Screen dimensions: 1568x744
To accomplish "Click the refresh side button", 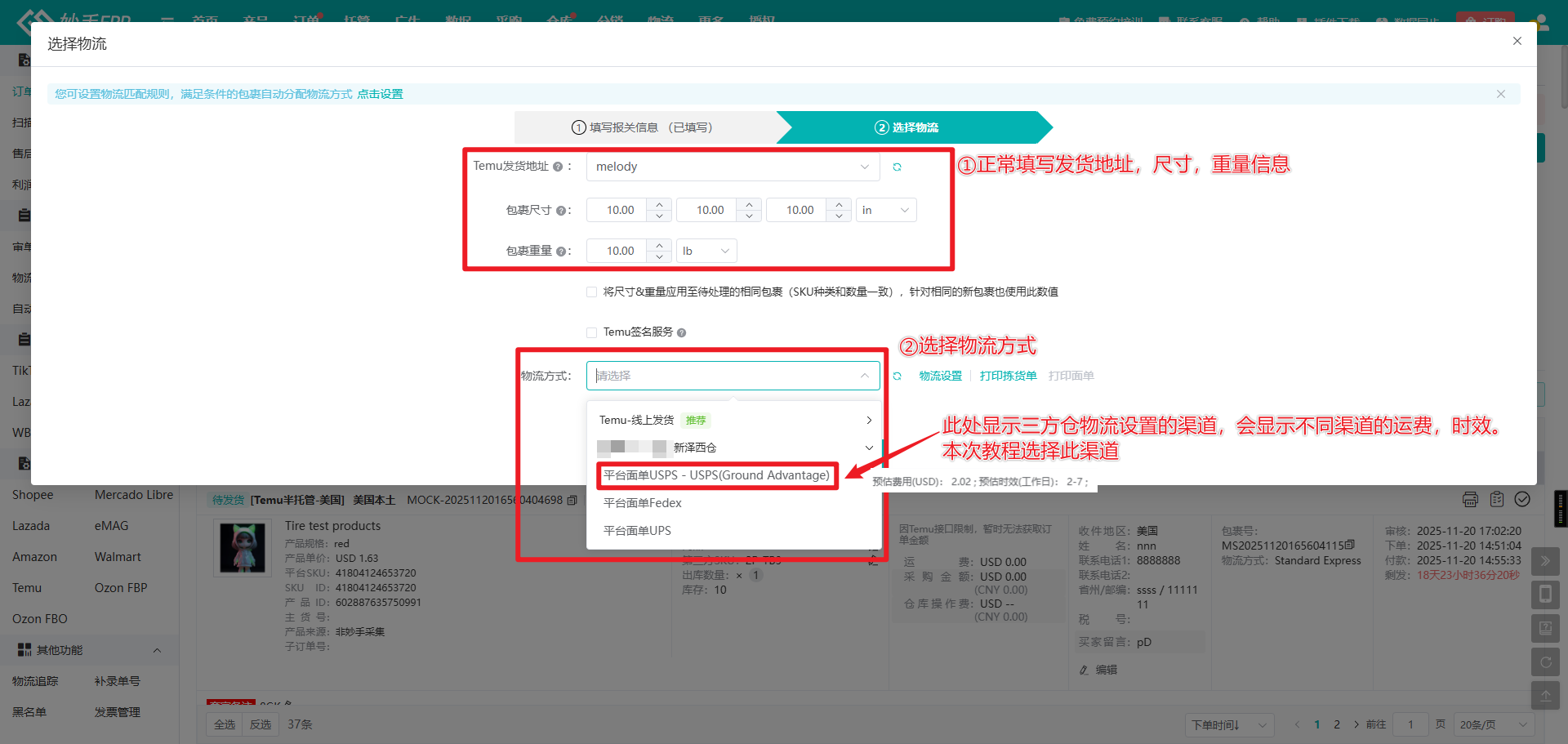I will click(1545, 662).
